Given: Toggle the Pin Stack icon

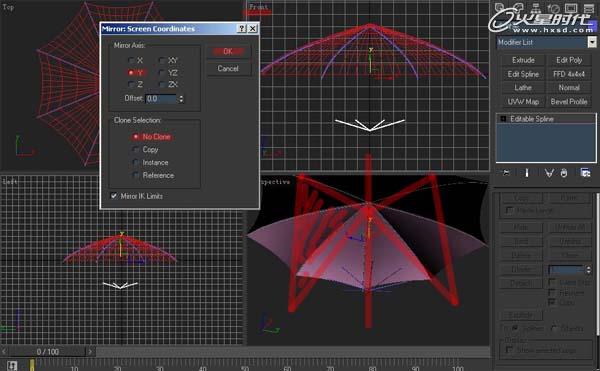Looking at the screenshot, I should [x=506, y=173].
